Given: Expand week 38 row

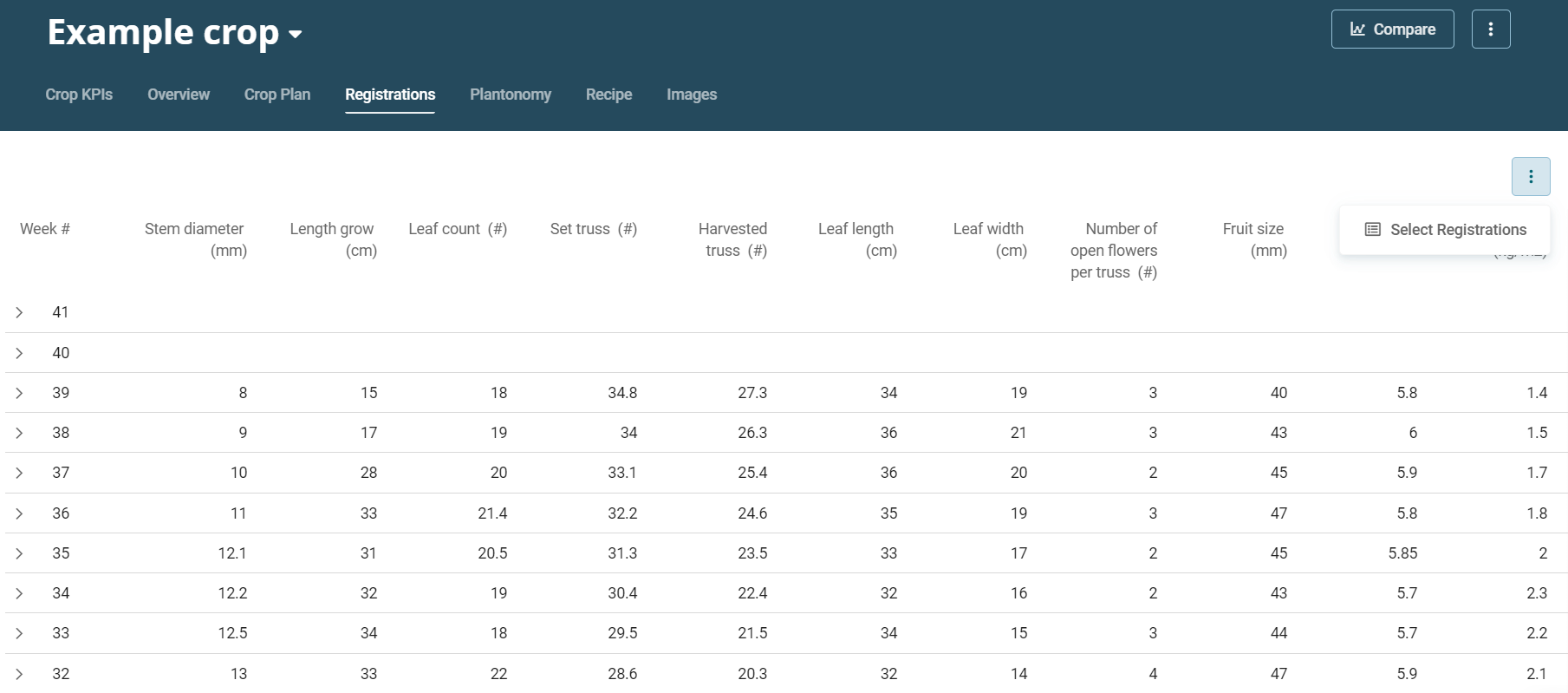Looking at the screenshot, I should click(x=19, y=433).
